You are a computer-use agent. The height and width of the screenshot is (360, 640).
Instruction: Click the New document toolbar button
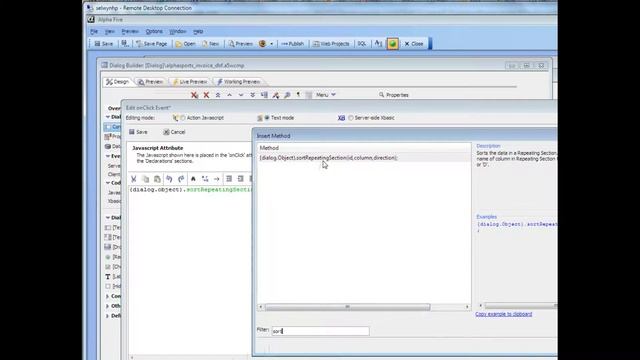pyautogui.click(x=211, y=44)
